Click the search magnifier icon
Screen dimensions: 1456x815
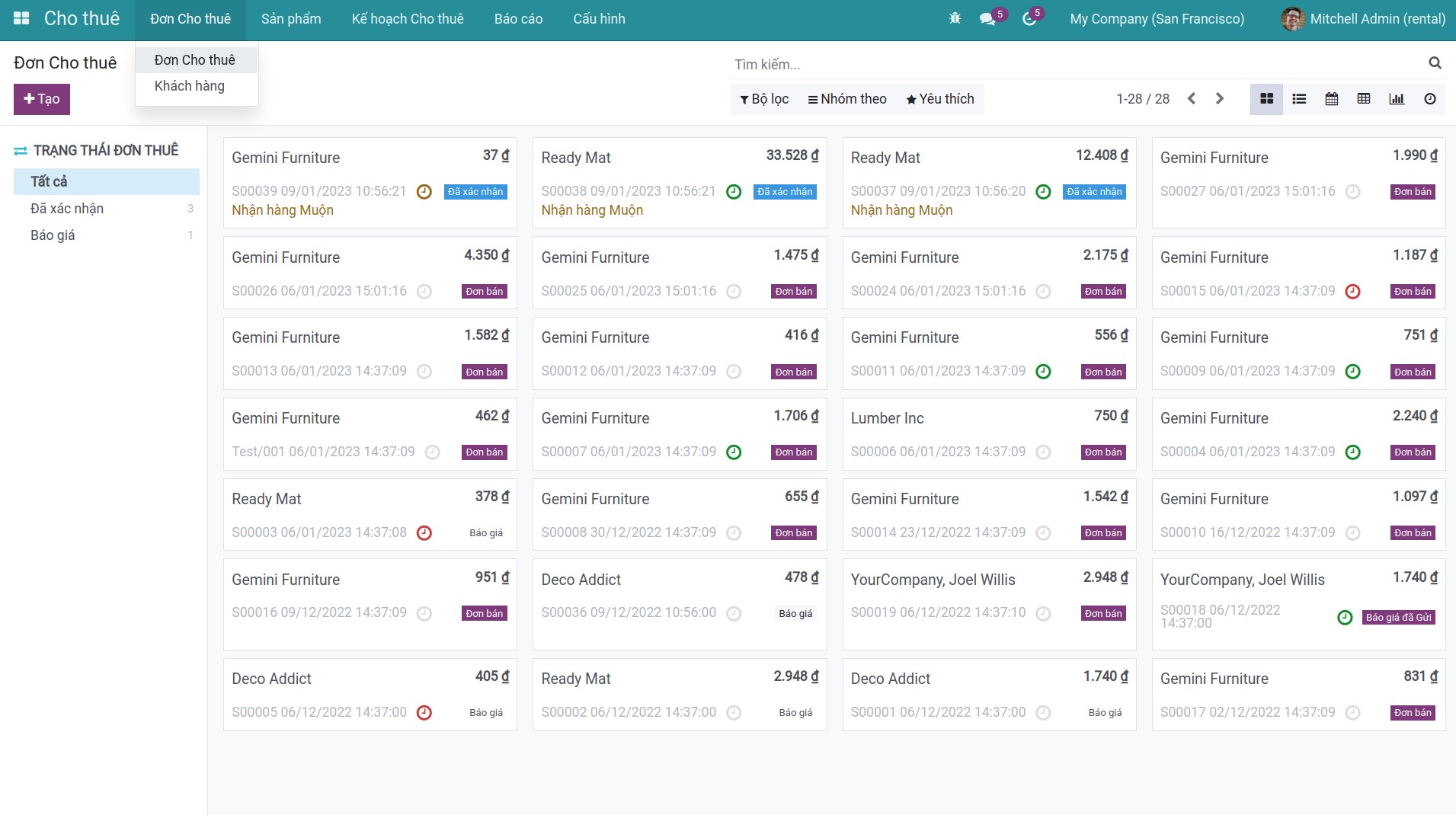[1435, 63]
